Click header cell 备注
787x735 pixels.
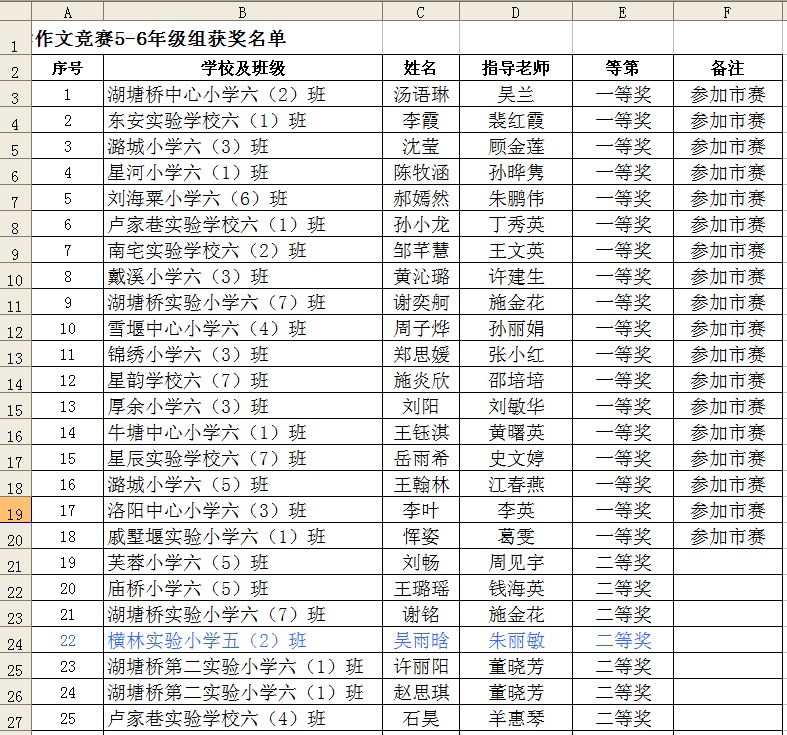click(728, 68)
